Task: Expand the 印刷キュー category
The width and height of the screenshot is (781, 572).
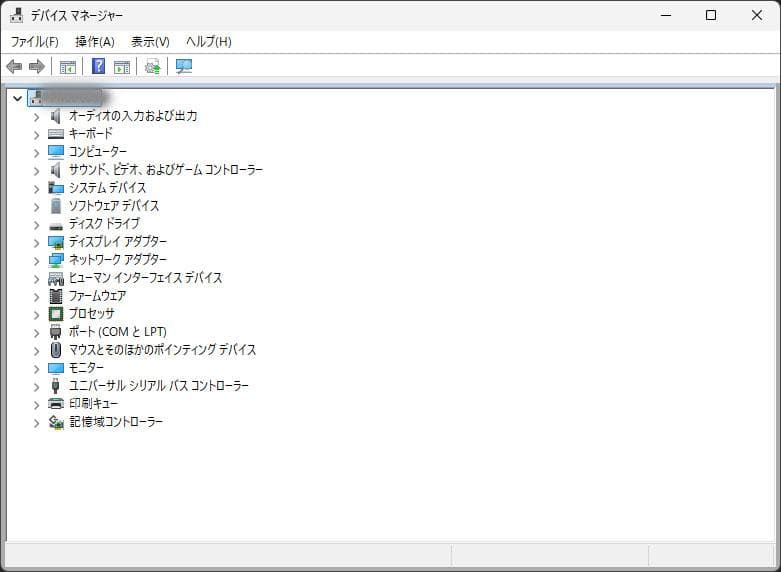Action: click(36, 405)
